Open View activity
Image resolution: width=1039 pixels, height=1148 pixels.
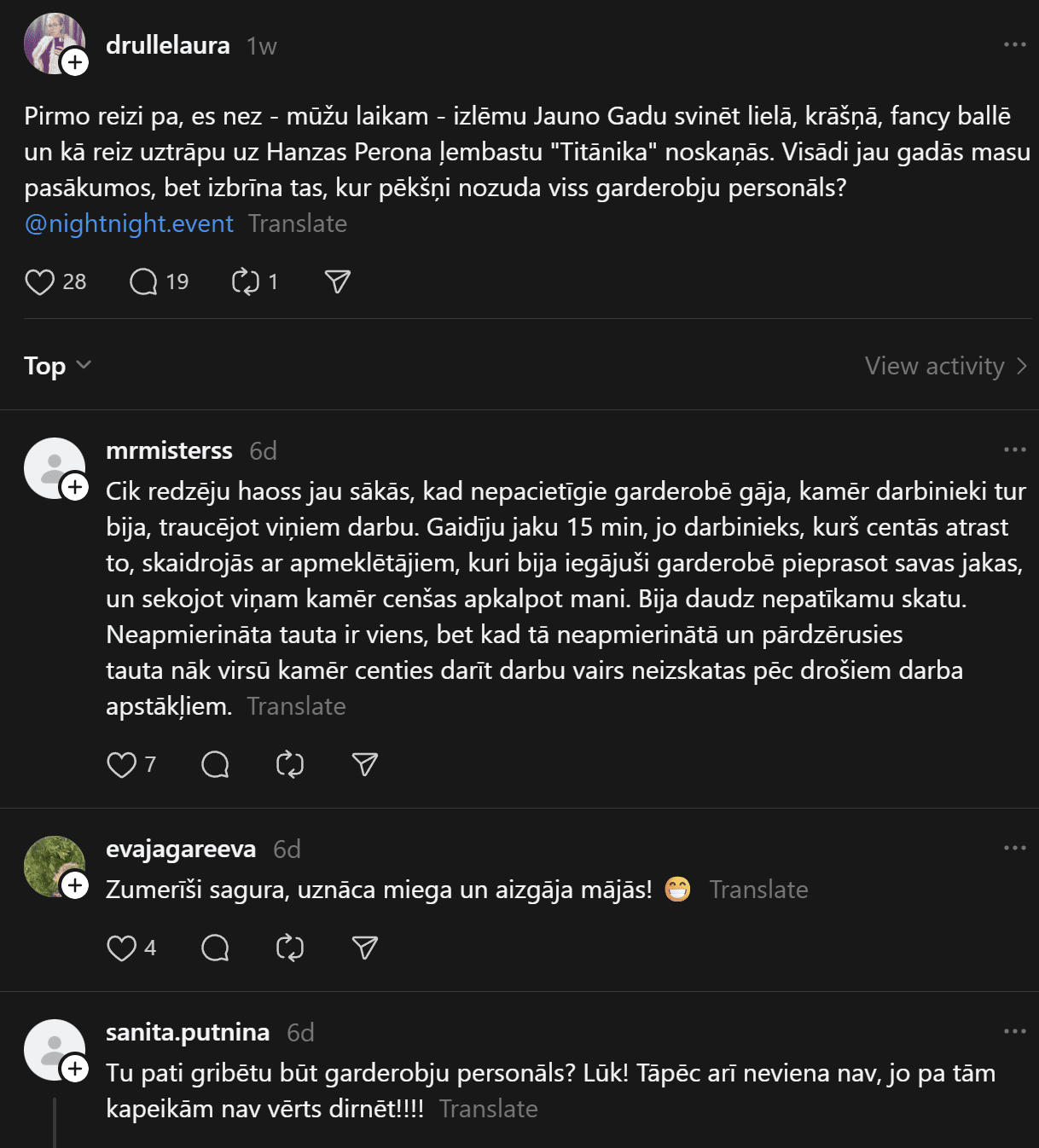pos(945,366)
